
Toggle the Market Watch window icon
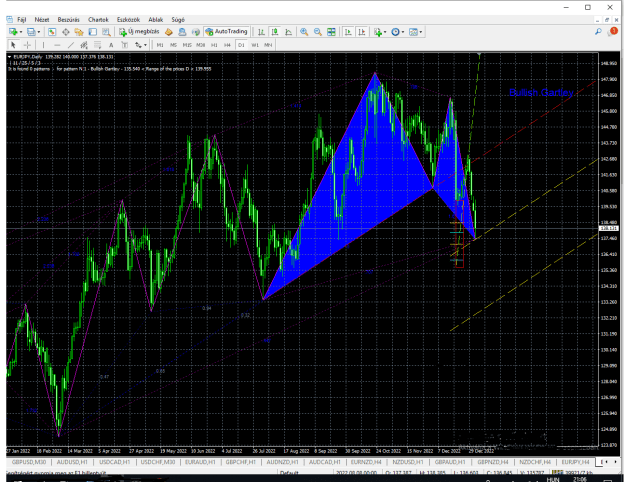[52, 32]
